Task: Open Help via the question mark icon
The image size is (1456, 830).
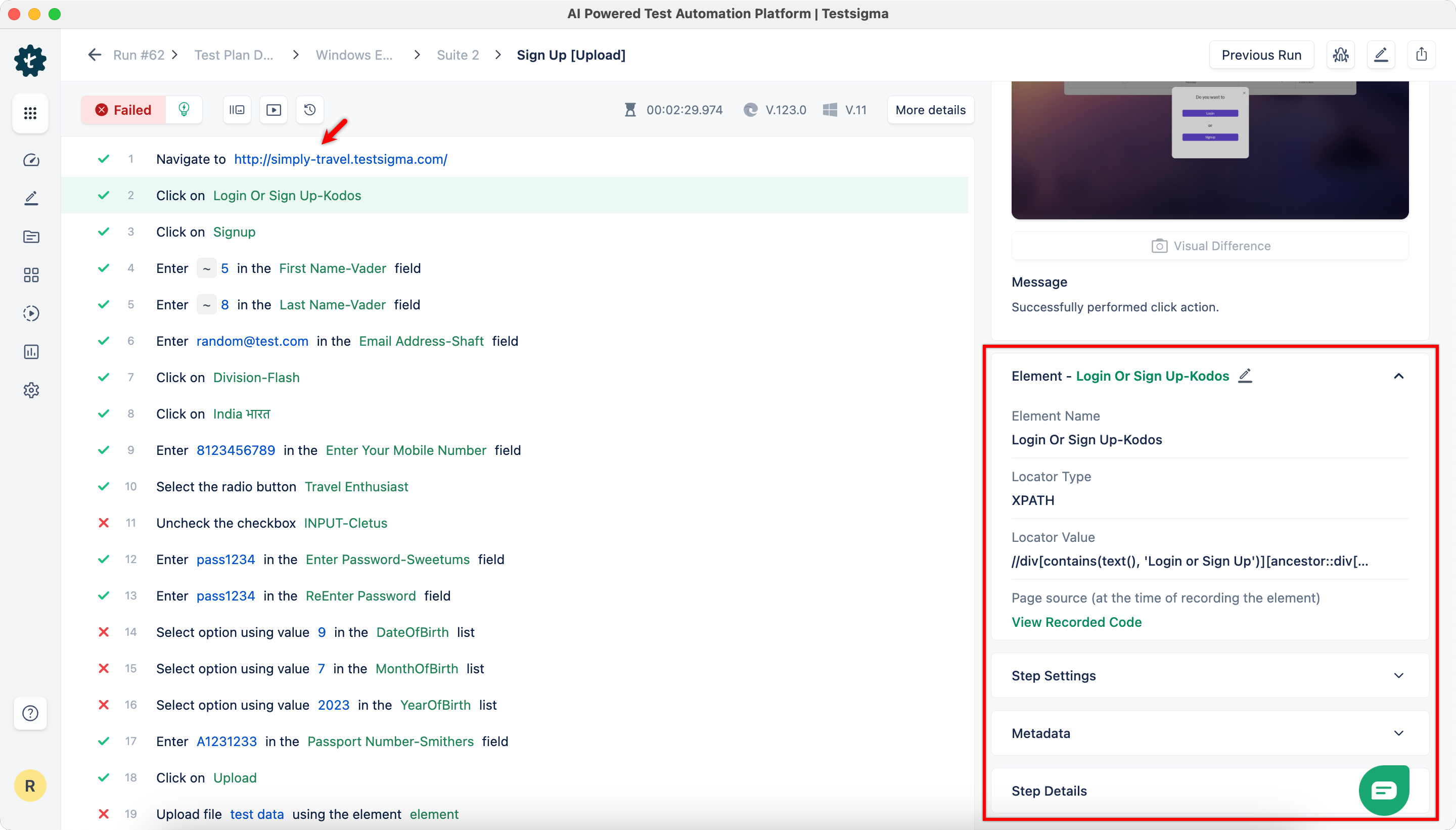Action: tap(31, 713)
